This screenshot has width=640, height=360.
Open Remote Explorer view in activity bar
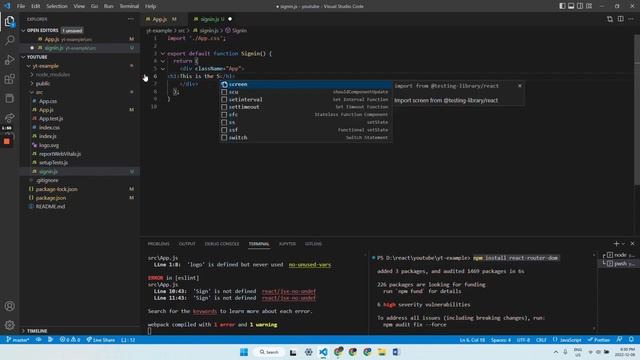9,98
